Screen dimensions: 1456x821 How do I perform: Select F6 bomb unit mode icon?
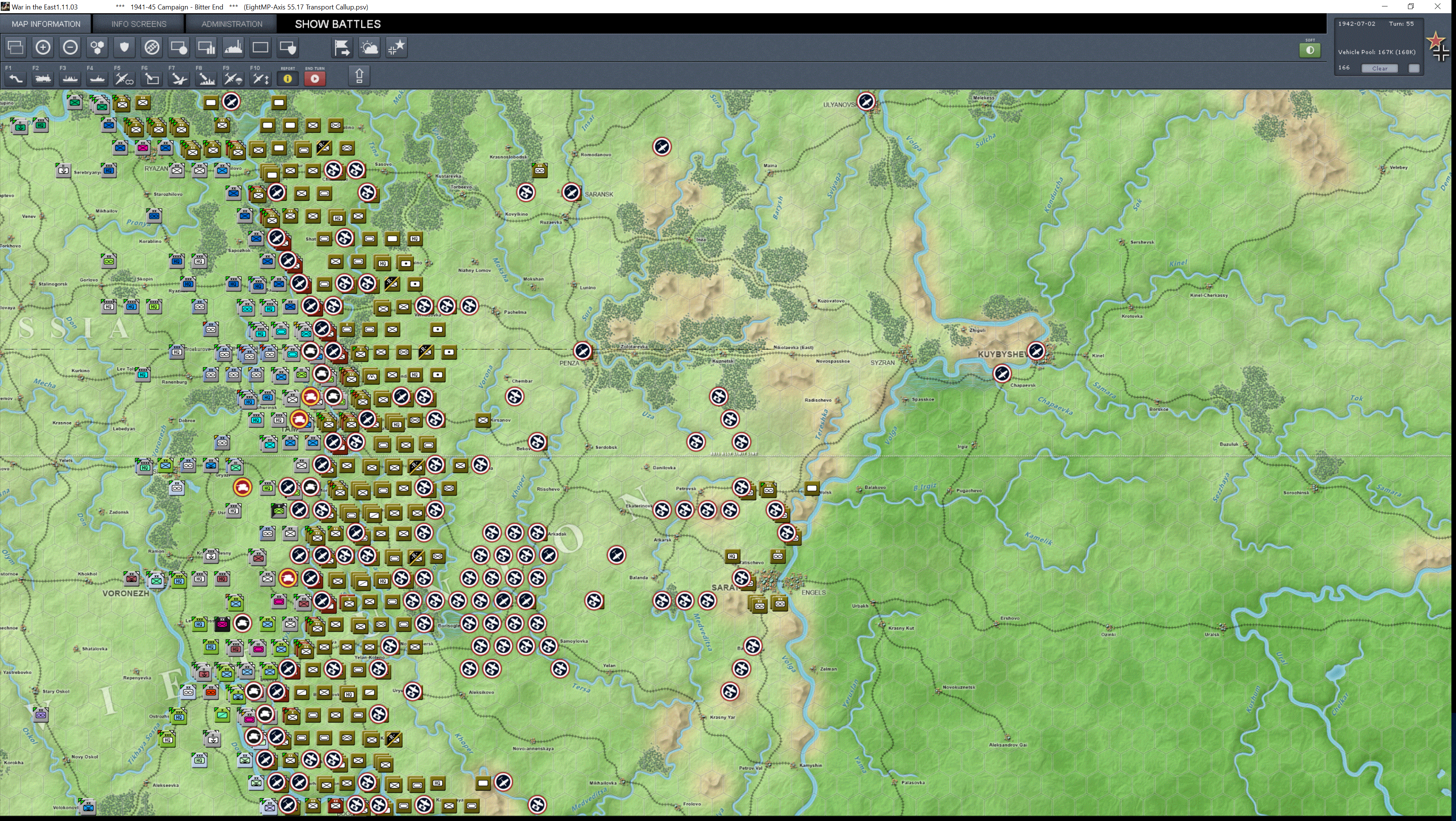pyautogui.click(x=152, y=79)
